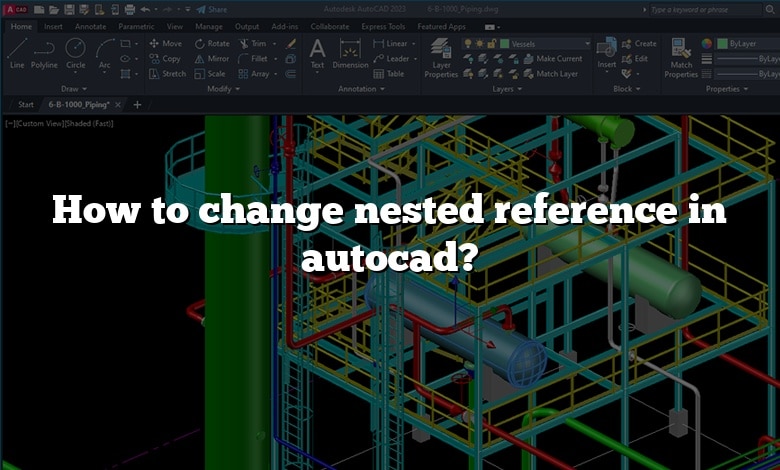The width and height of the screenshot is (780, 470).
Task: Toggle the layer padlock lock icon
Action: pos(491,44)
